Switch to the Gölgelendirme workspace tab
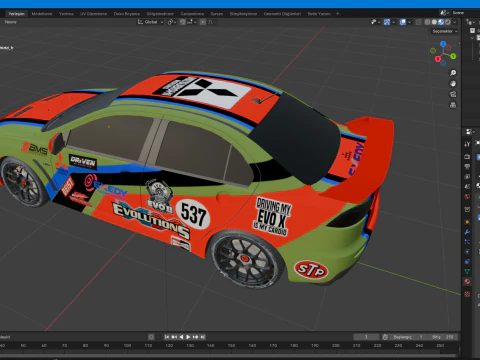This screenshot has width=480, height=360. pyautogui.click(x=160, y=14)
